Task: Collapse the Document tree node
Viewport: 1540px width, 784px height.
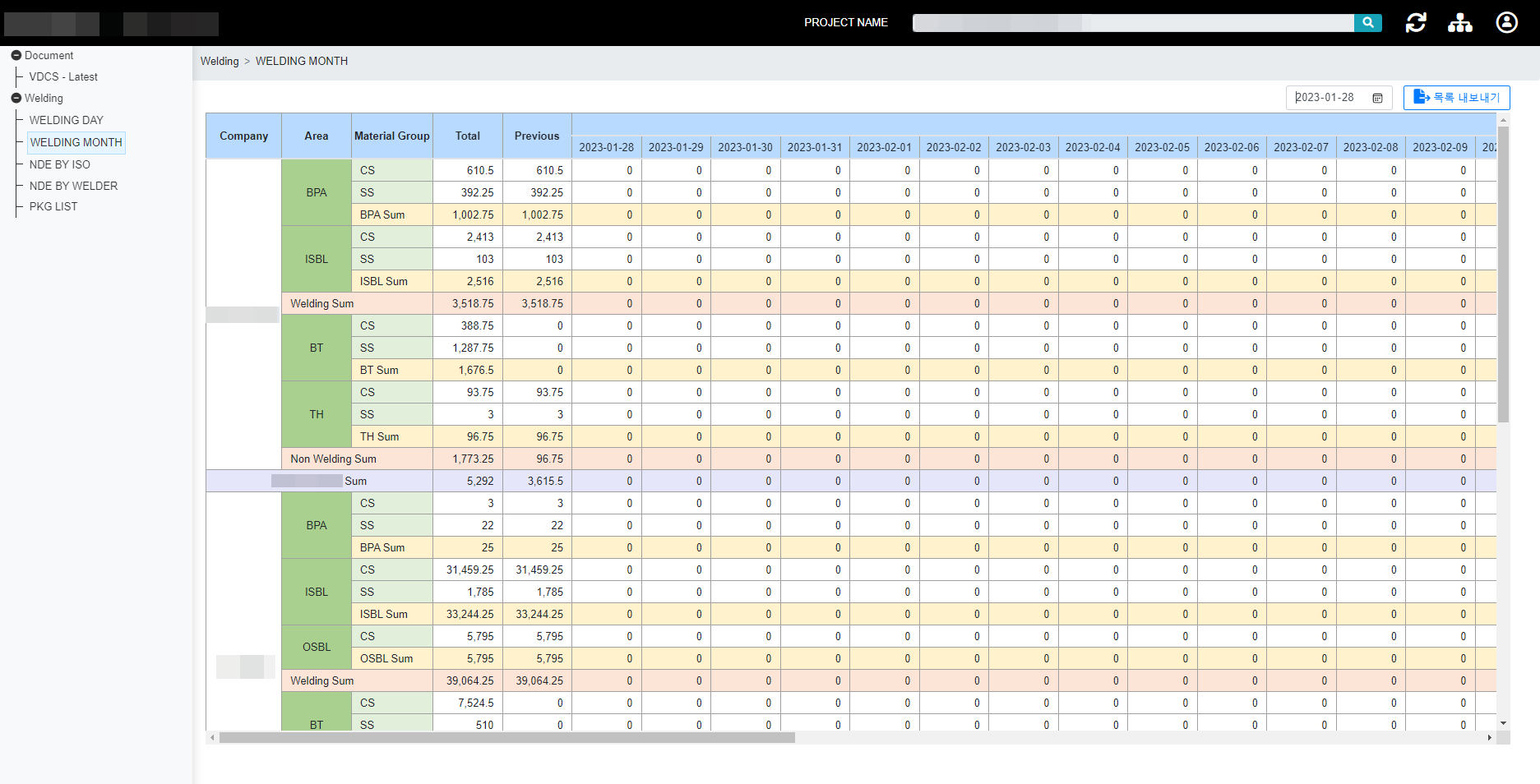Action: click(x=16, y=55)
